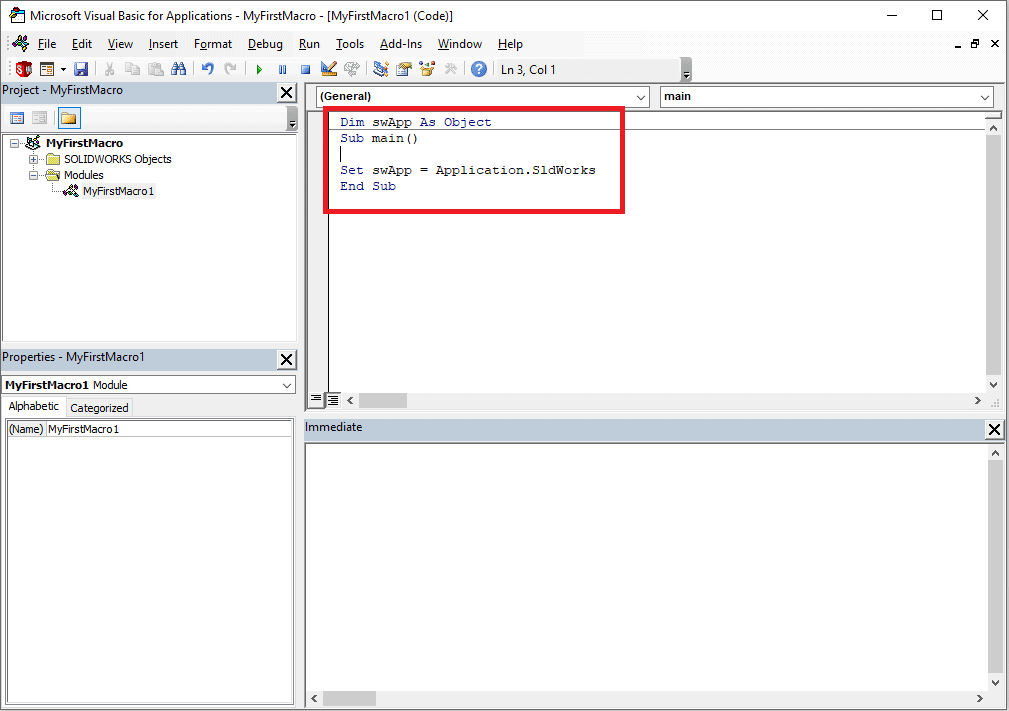Undo the last edit with the Undo arrow
Viewport: 1009px width, 711px height.
207,69
